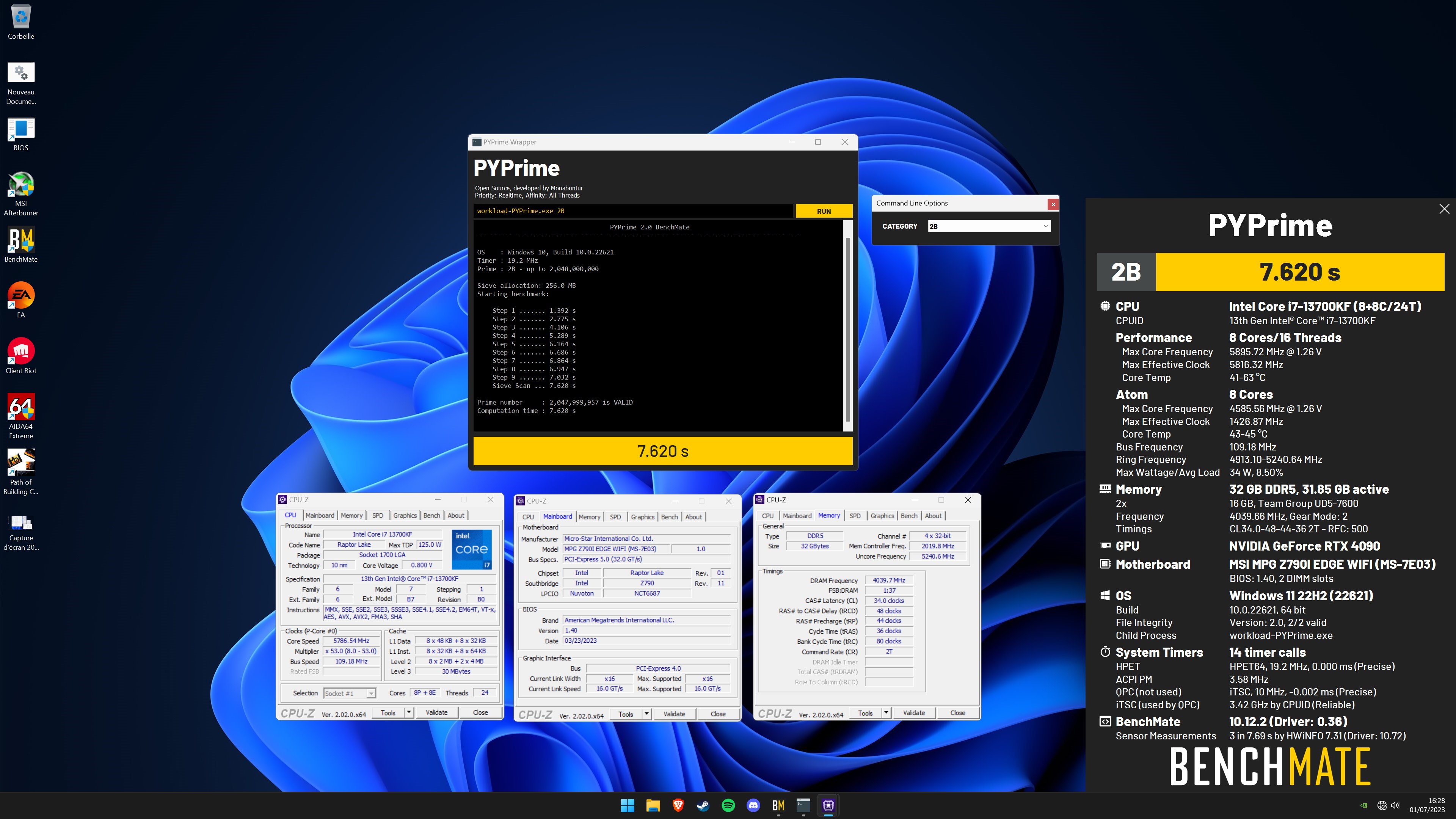Click Tools button in CPU-Z CPU window
The image size is (1456, 819).
coord(388,712)
